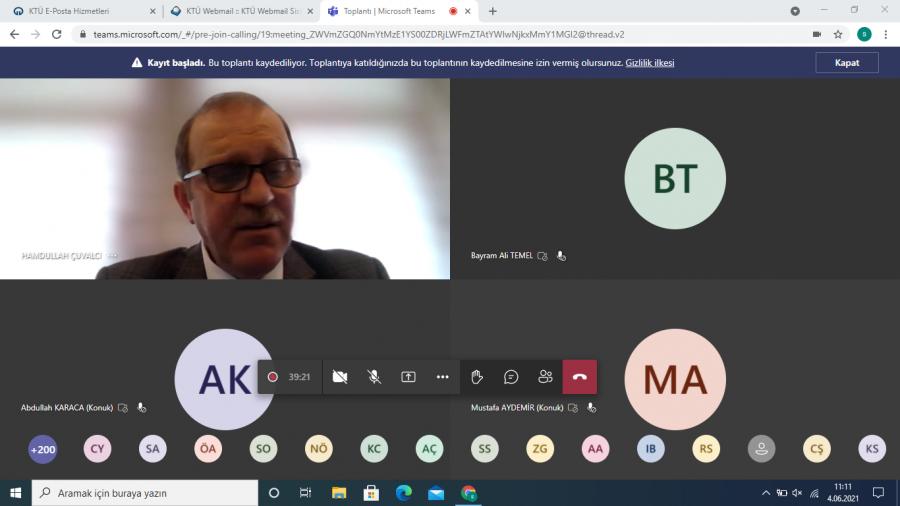Image resolution: width=900 pixels, height=506 pixels.
Task: Show the meeting chat conversation
Action: (511, 377)
